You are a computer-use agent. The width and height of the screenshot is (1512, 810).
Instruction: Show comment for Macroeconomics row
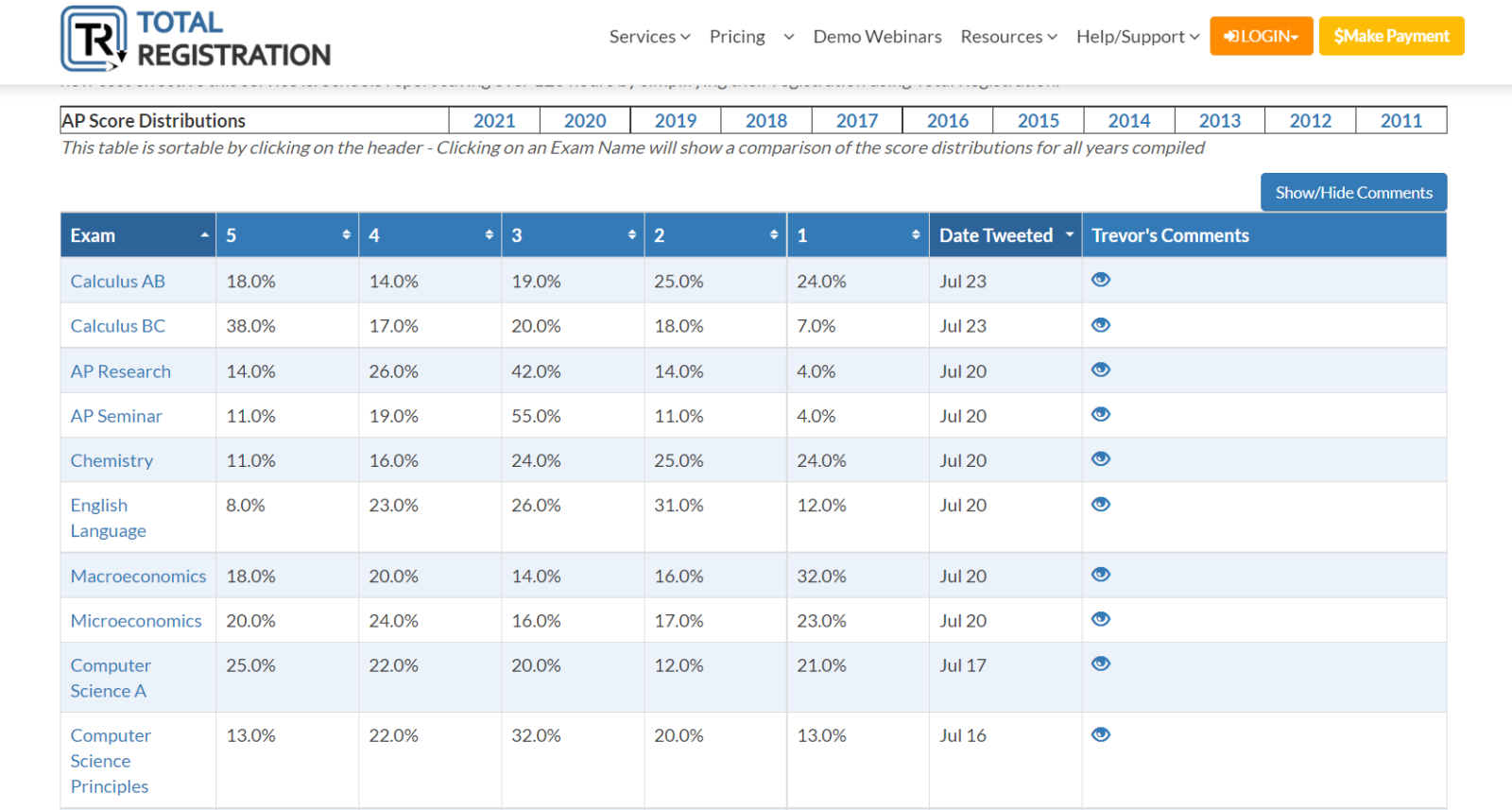tap(1101, 575)
